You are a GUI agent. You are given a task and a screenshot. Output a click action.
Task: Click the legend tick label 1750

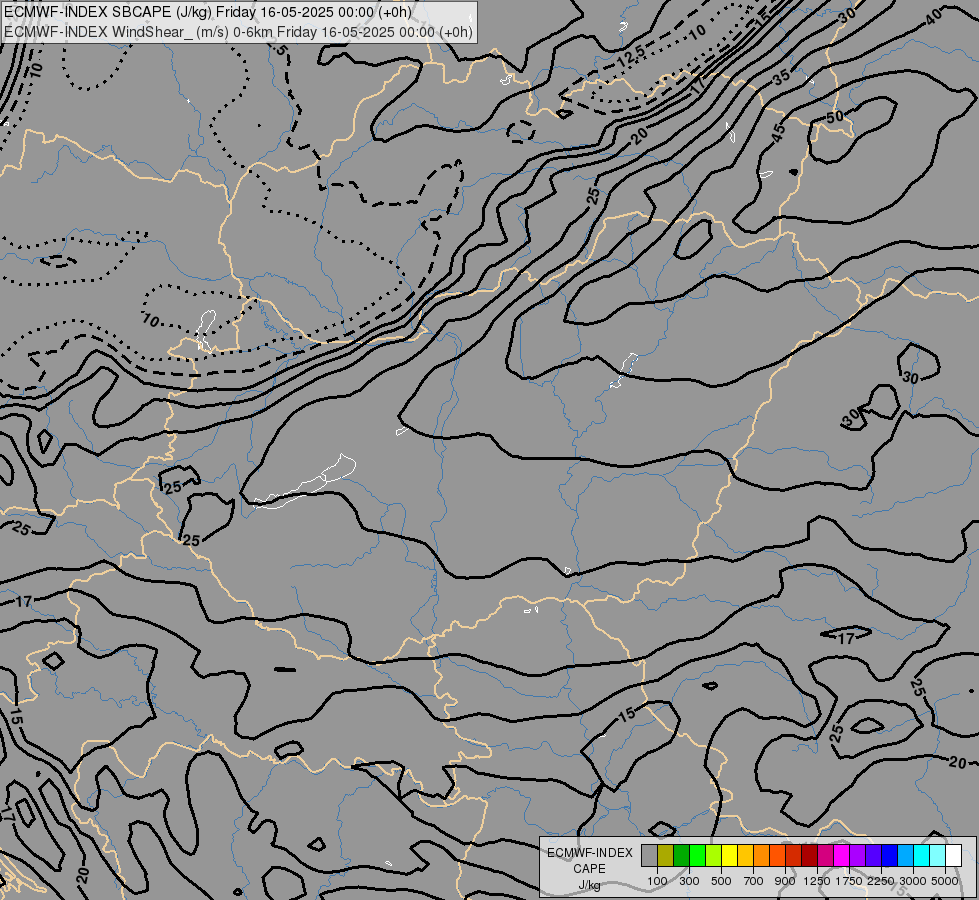pyautogui.click(x=849, y=881)
